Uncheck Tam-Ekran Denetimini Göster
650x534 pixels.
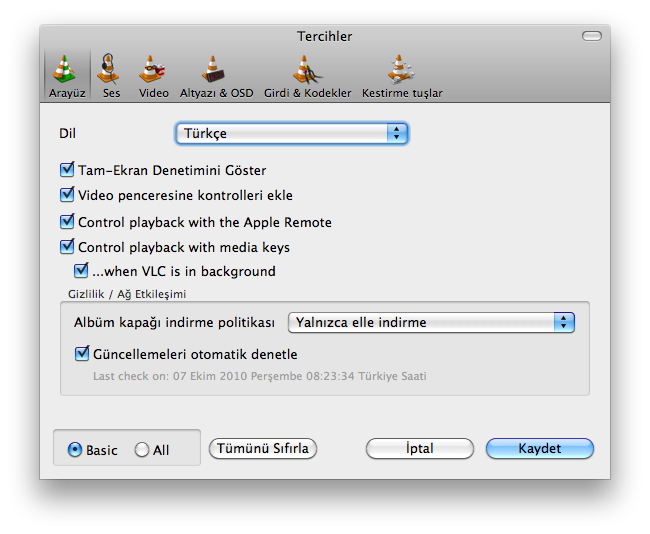tap(68, 171)
